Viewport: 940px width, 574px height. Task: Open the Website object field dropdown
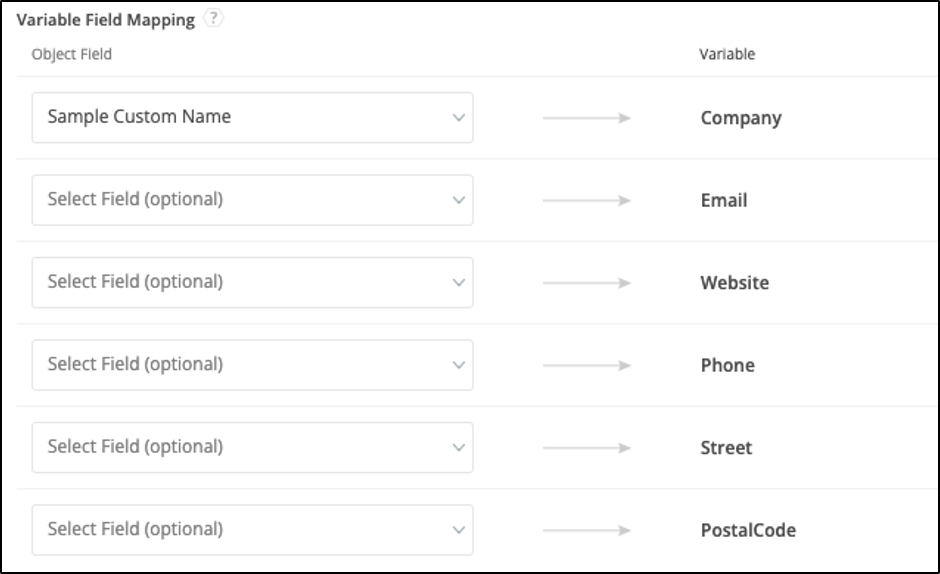coord(252,283)
